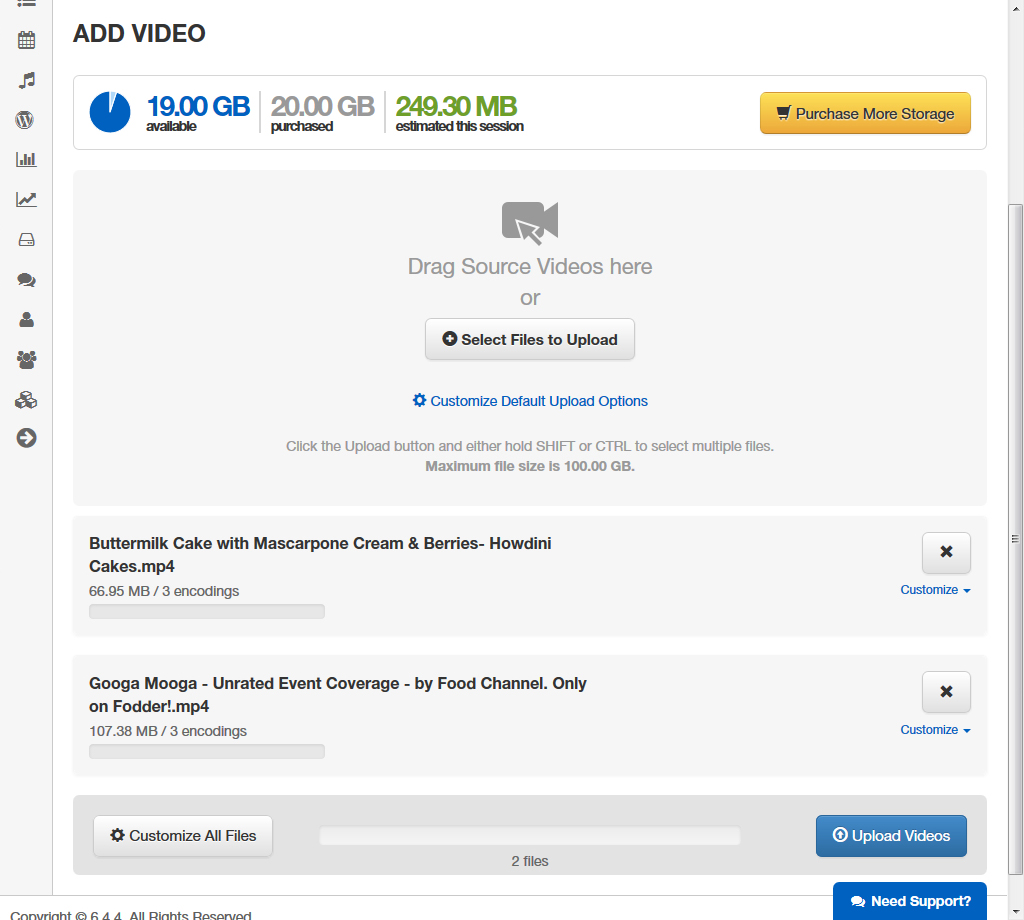Viewport: 1024px width, 920px height.
Task: Click Select Files to Upload button
Action: (x=530, y=340)
